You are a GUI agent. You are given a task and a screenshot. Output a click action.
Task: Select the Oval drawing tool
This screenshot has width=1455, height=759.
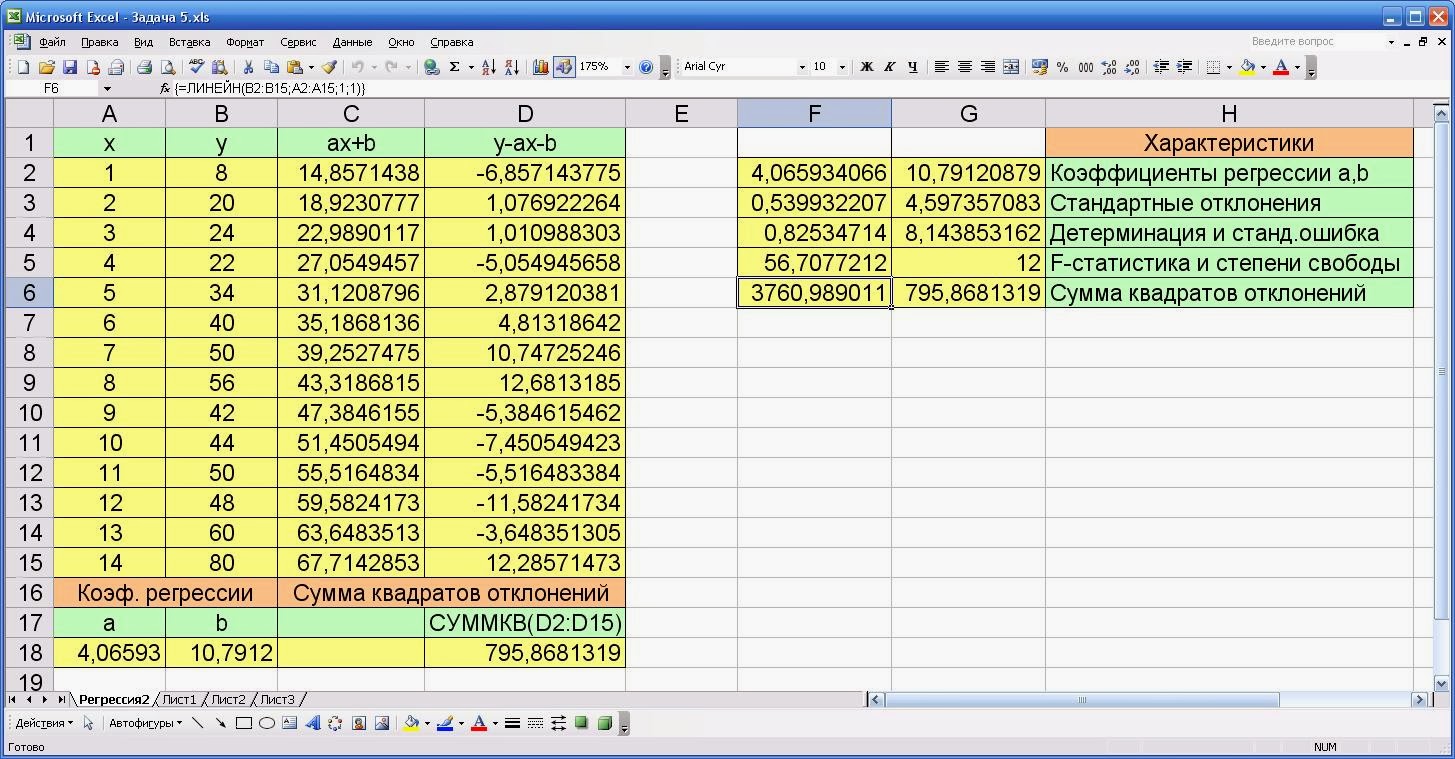point(267,723)
